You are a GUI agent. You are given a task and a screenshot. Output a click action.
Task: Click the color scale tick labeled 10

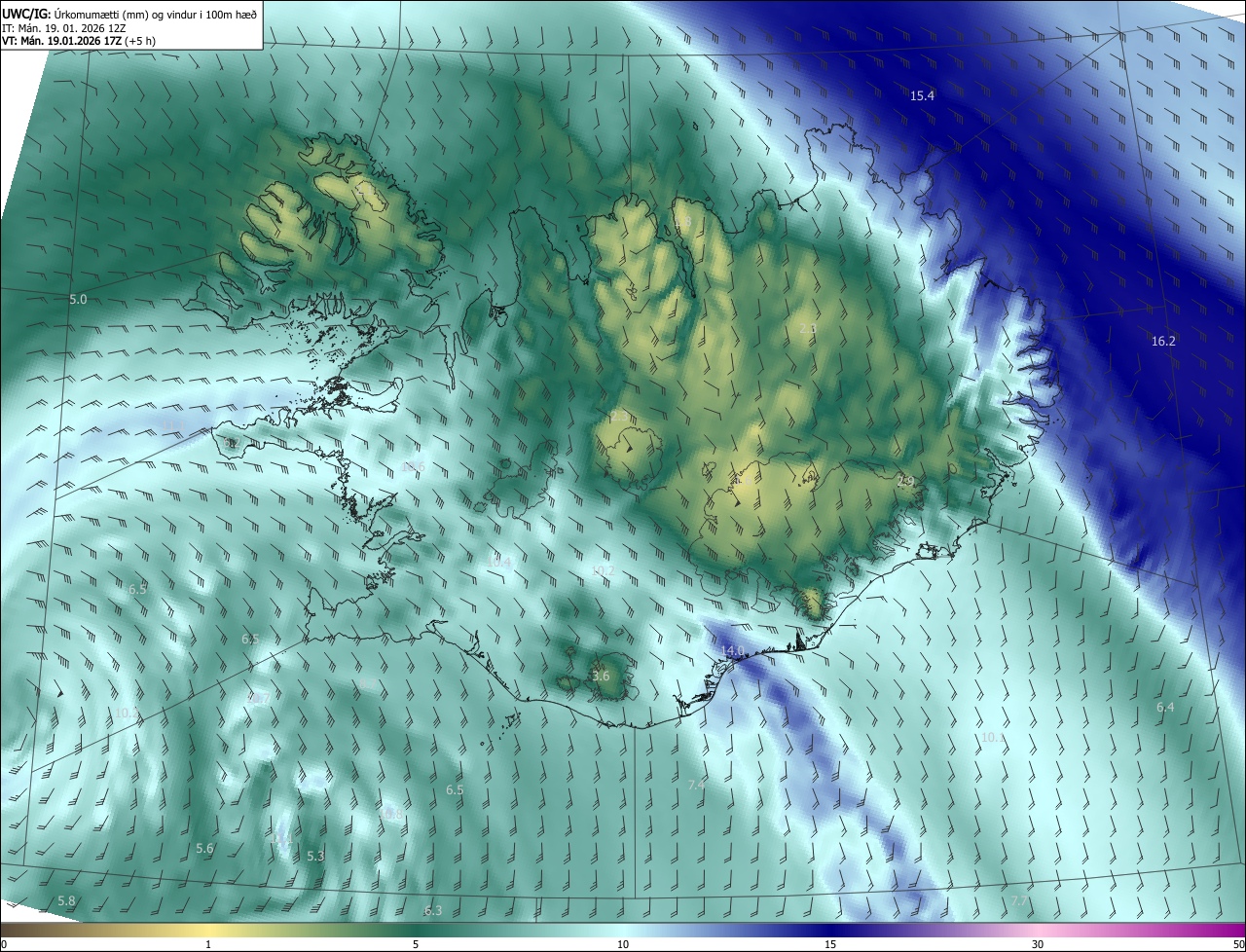coord(623,944)
